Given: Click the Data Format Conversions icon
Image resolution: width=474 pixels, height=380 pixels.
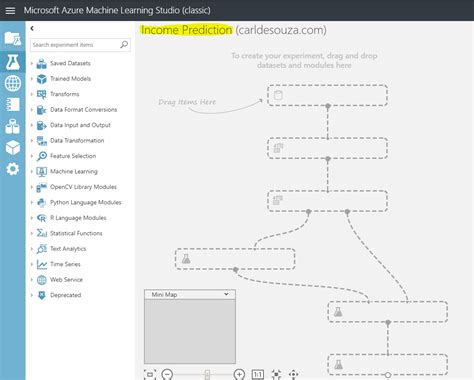Looking at the screenshot, I should click(41, 110).
